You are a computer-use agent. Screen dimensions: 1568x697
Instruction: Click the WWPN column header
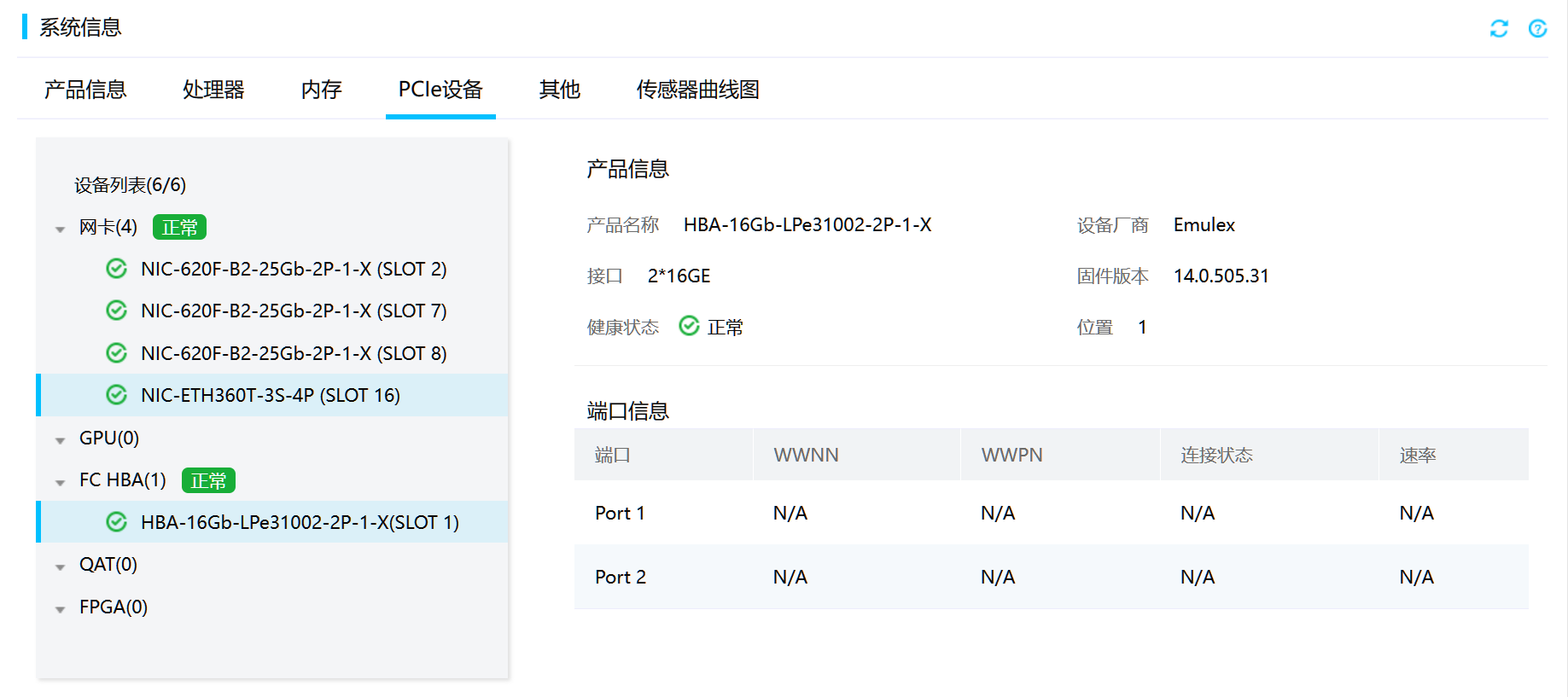click(x=1011, y=455)
